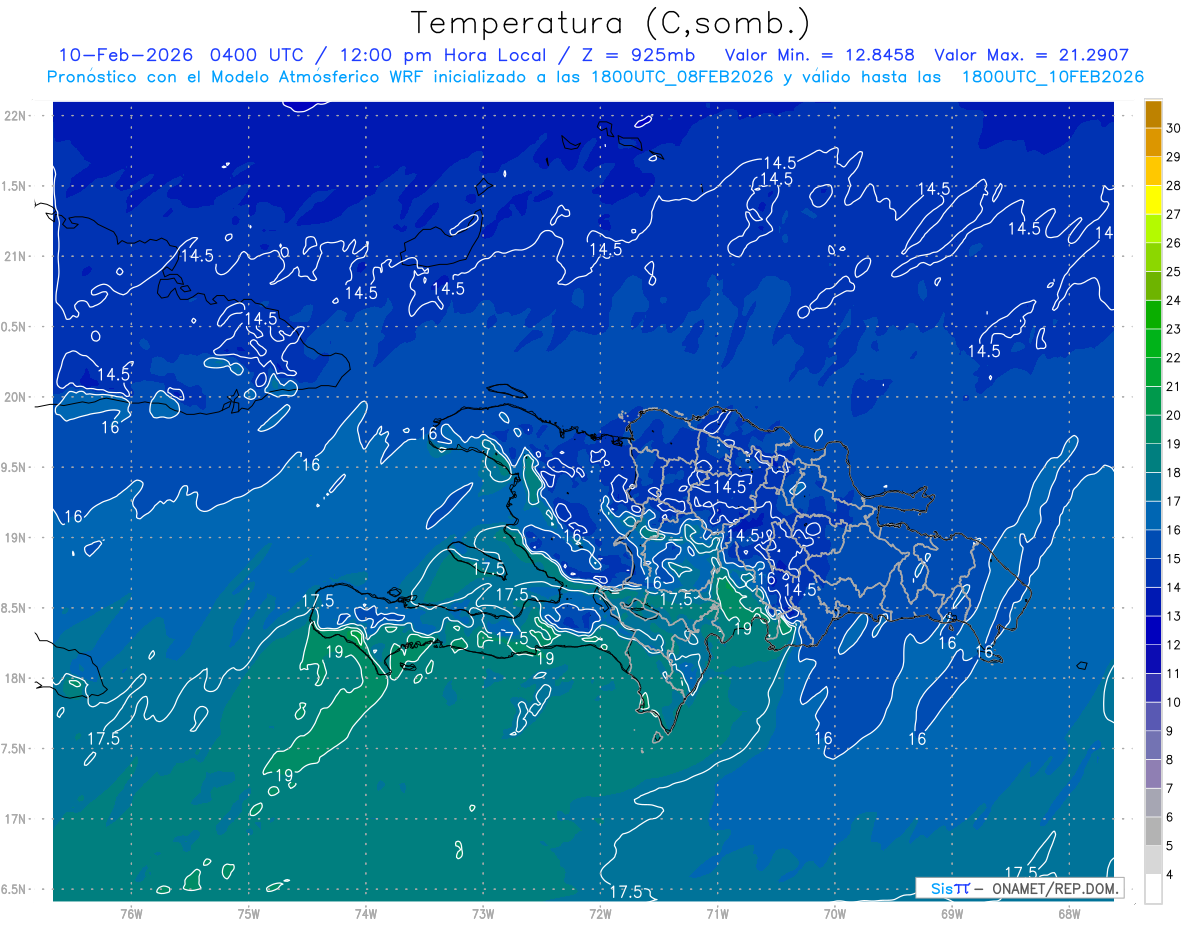Image resolution: width=1200 pixels, height=927 pixels.
Task: Click the 70W longitude axis label
Action: (x=835, y=913)
